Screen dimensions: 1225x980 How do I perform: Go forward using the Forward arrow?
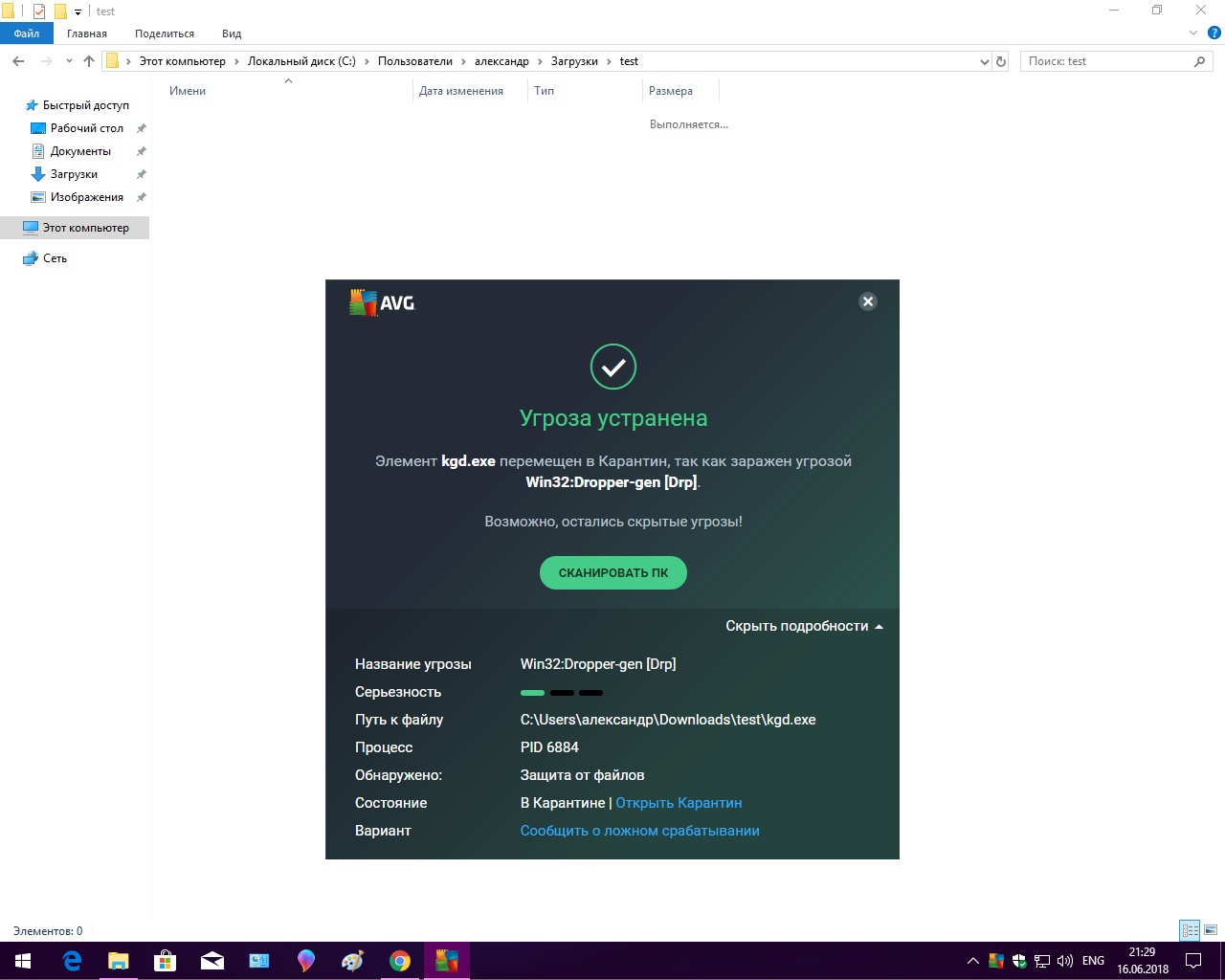pyautogui.click(x=46, y=61)
